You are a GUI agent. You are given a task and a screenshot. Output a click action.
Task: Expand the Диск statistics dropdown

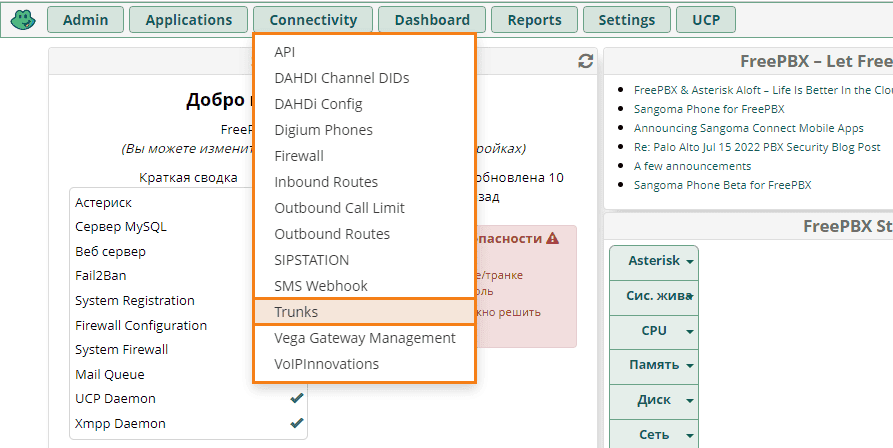[654, 401]
